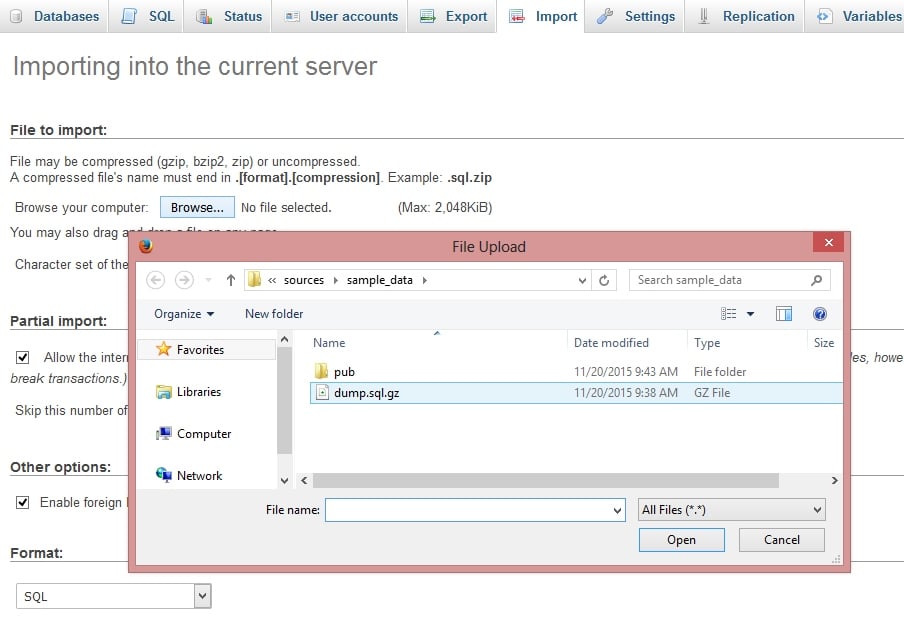Click the view layout icon in dialog toolbar
This screenshot has width=904, height=631.
(x=730, y=314)
